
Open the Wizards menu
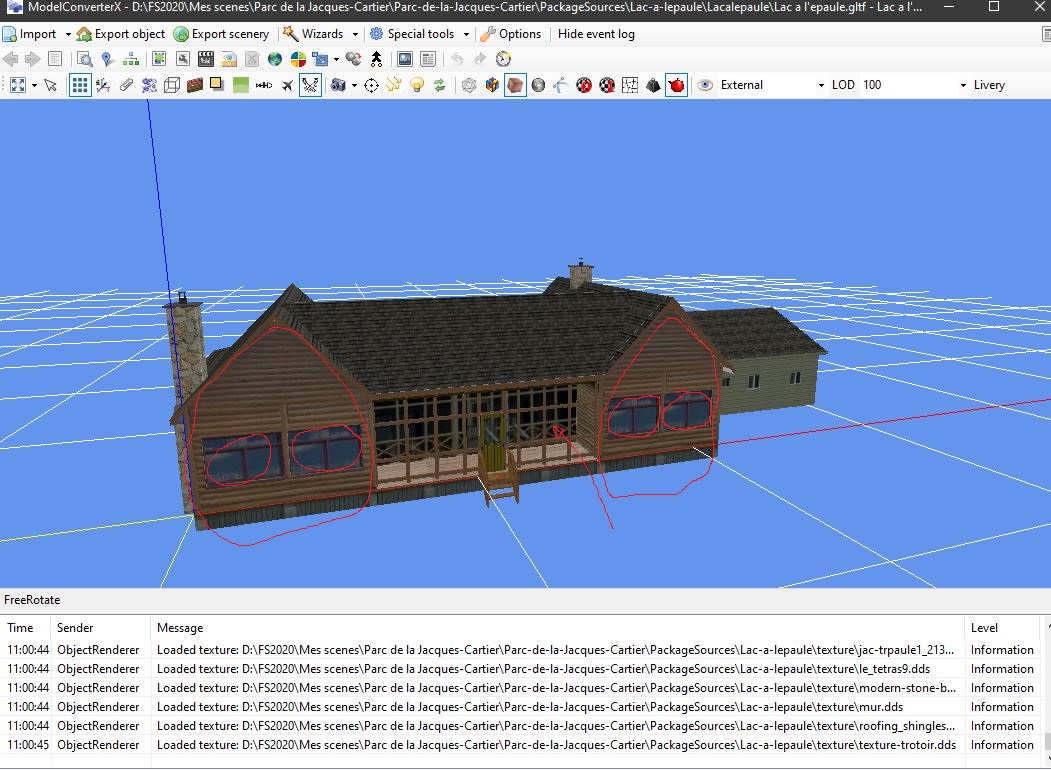click(313, 34)
